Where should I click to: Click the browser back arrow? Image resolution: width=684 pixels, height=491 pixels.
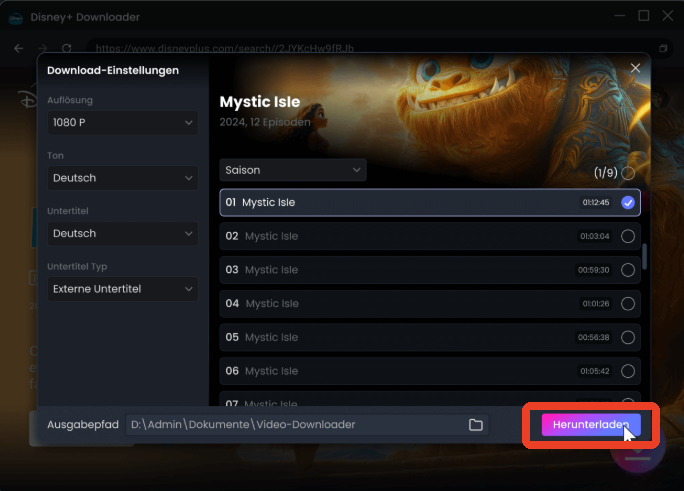(19, 48)
